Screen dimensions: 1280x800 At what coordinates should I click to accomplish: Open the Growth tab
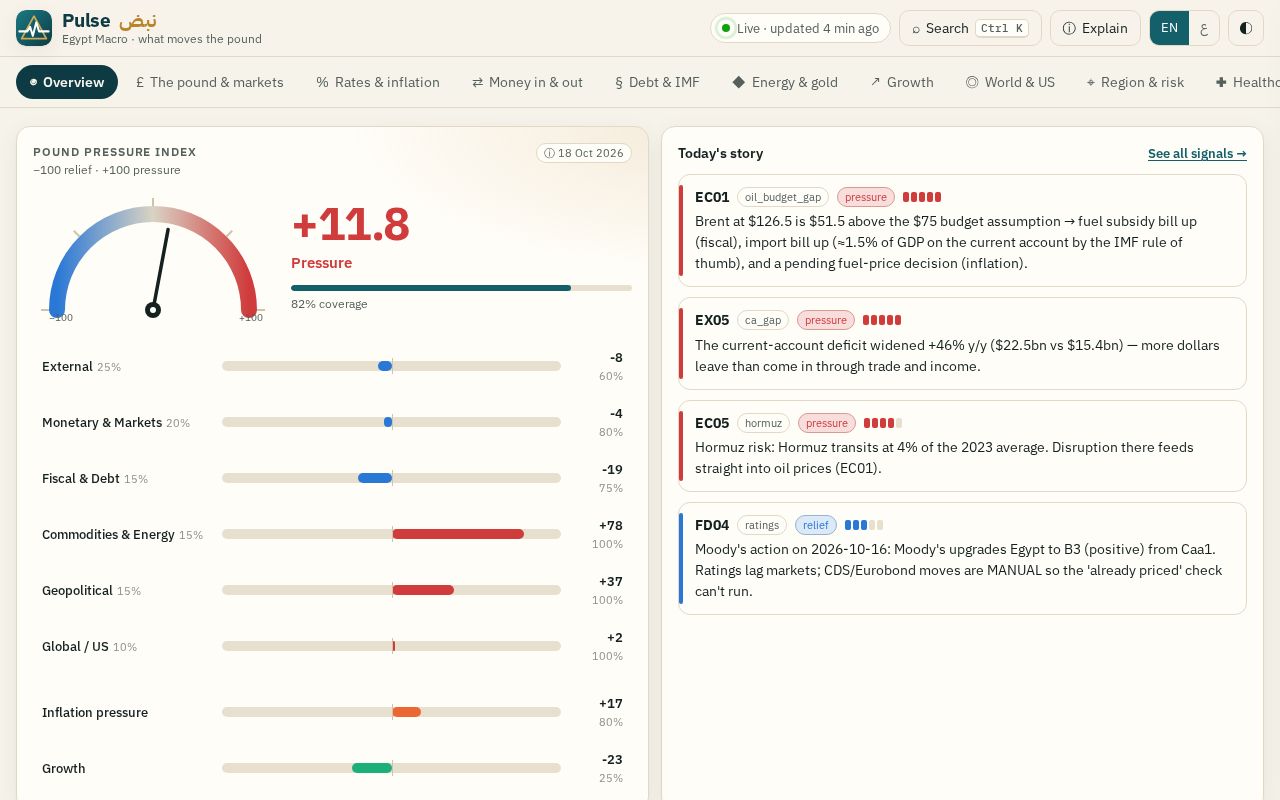click(x=902, y=82)
